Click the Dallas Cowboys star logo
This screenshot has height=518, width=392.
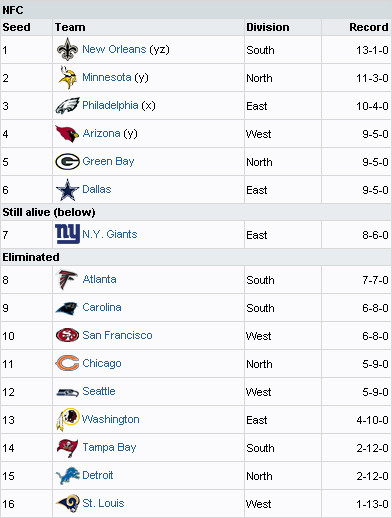tap(67, 190)
